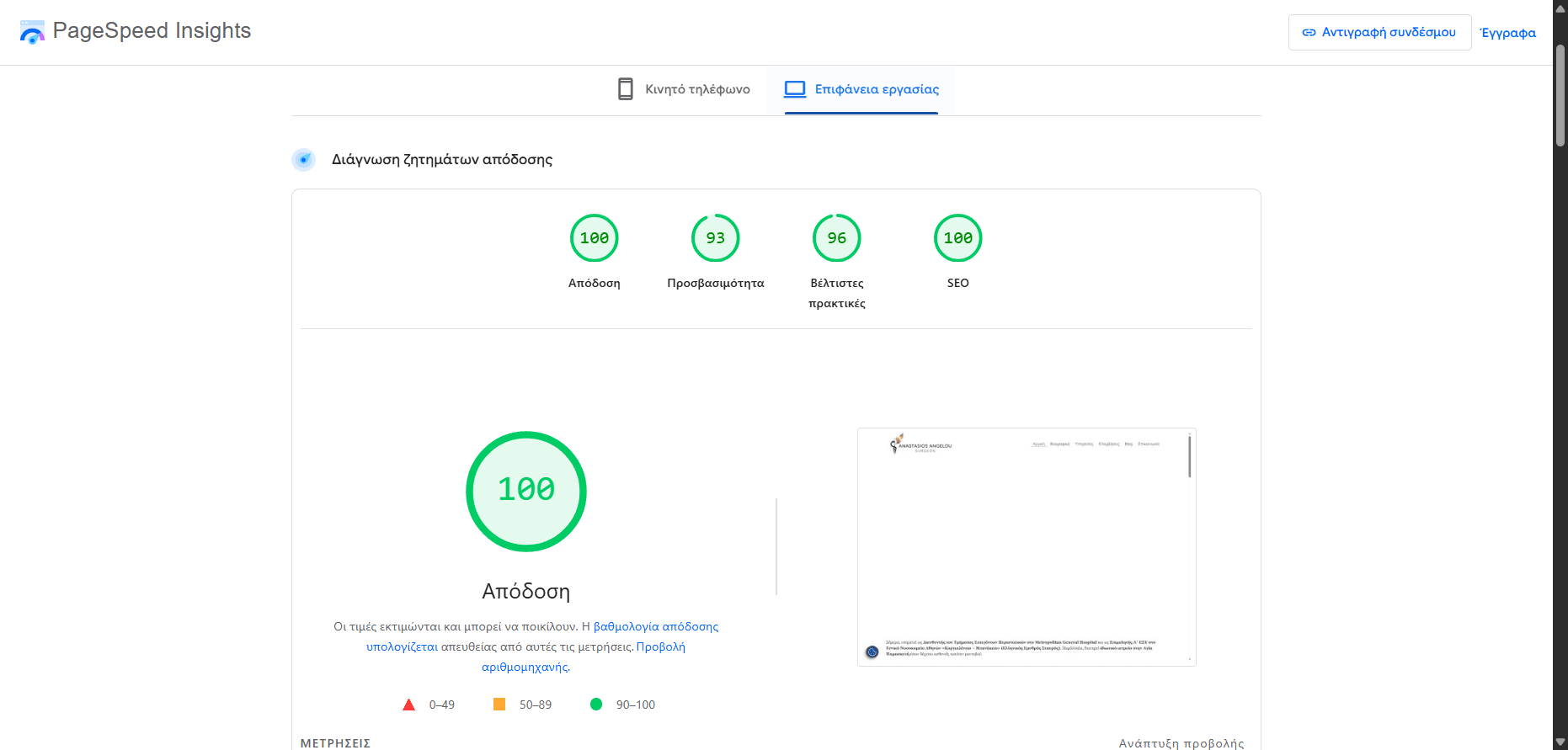Select the Προσβασιμότητα 93 score gauge

tap(715, 238)
